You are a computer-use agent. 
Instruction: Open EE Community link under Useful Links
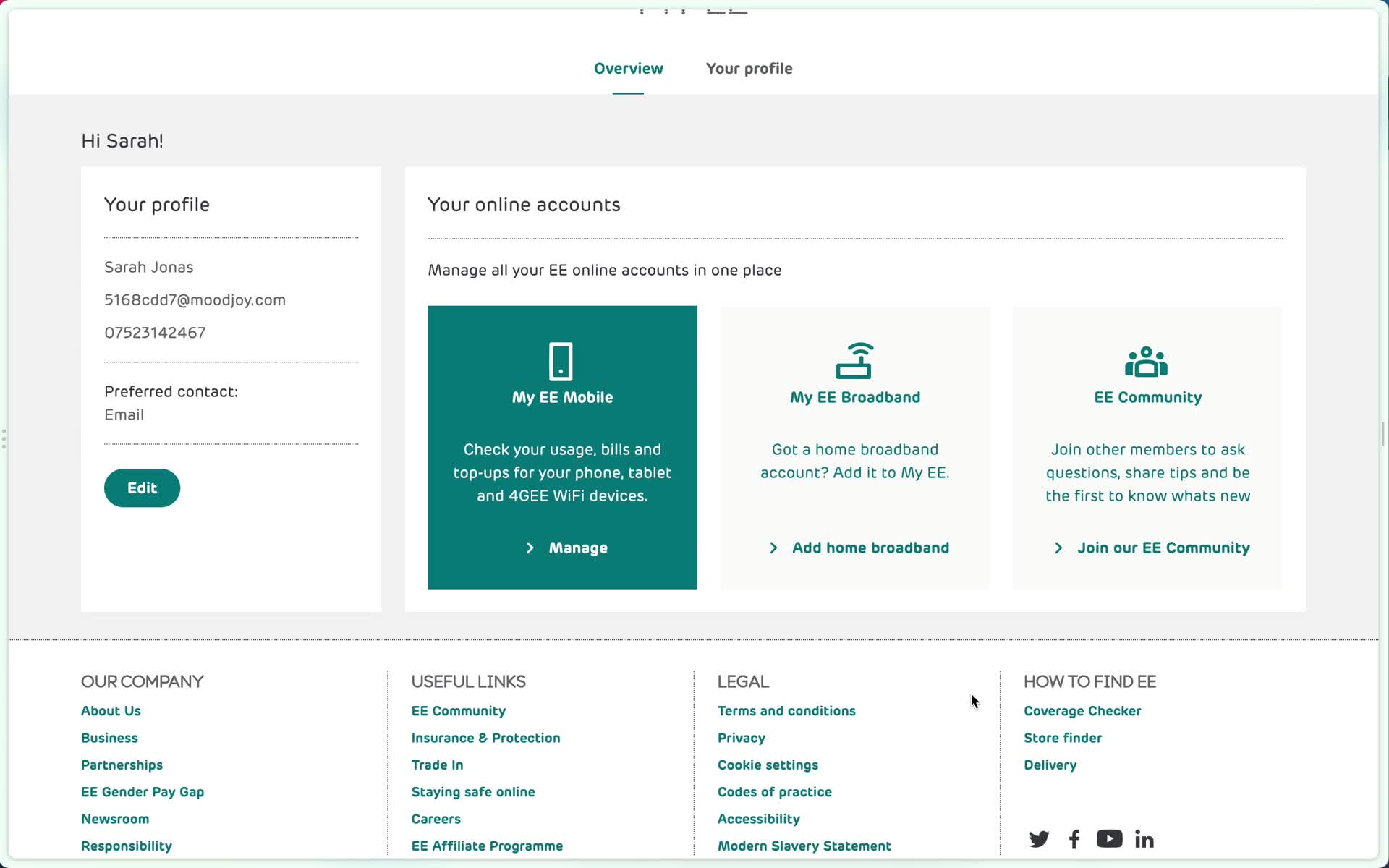(x=458, y=711)
